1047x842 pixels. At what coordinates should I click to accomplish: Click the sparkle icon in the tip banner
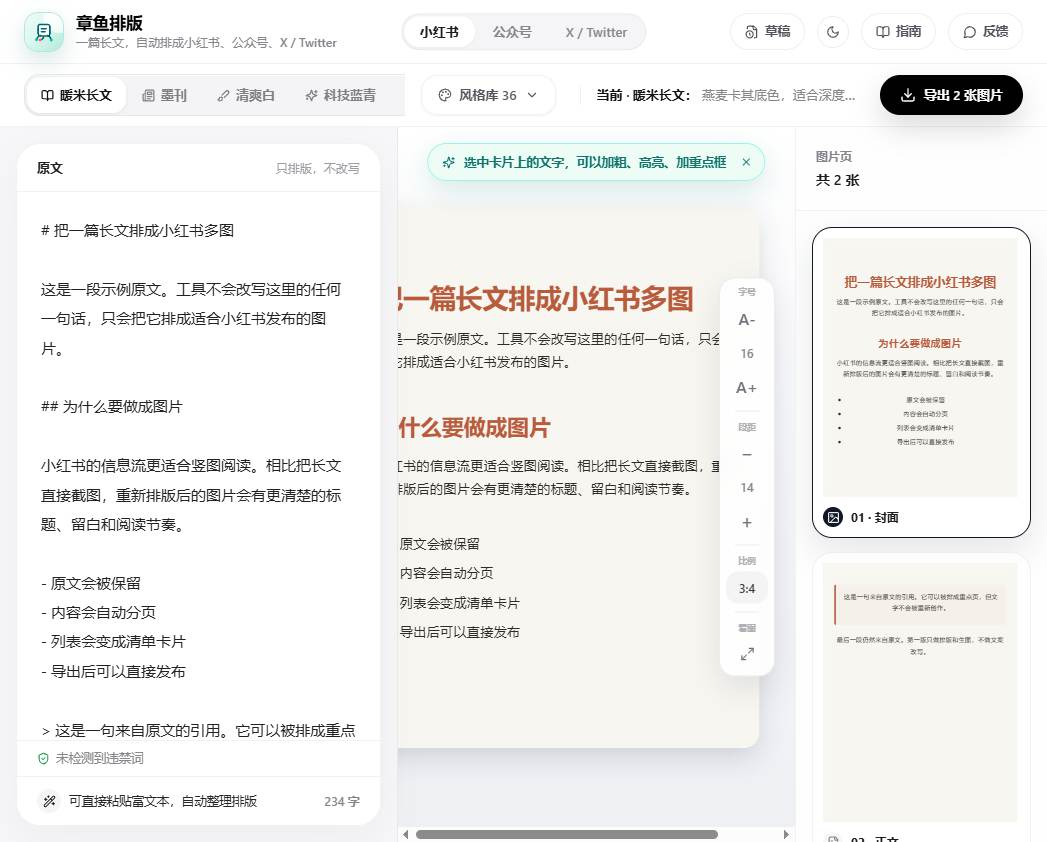pyautogui.click(x=449, y=162)
